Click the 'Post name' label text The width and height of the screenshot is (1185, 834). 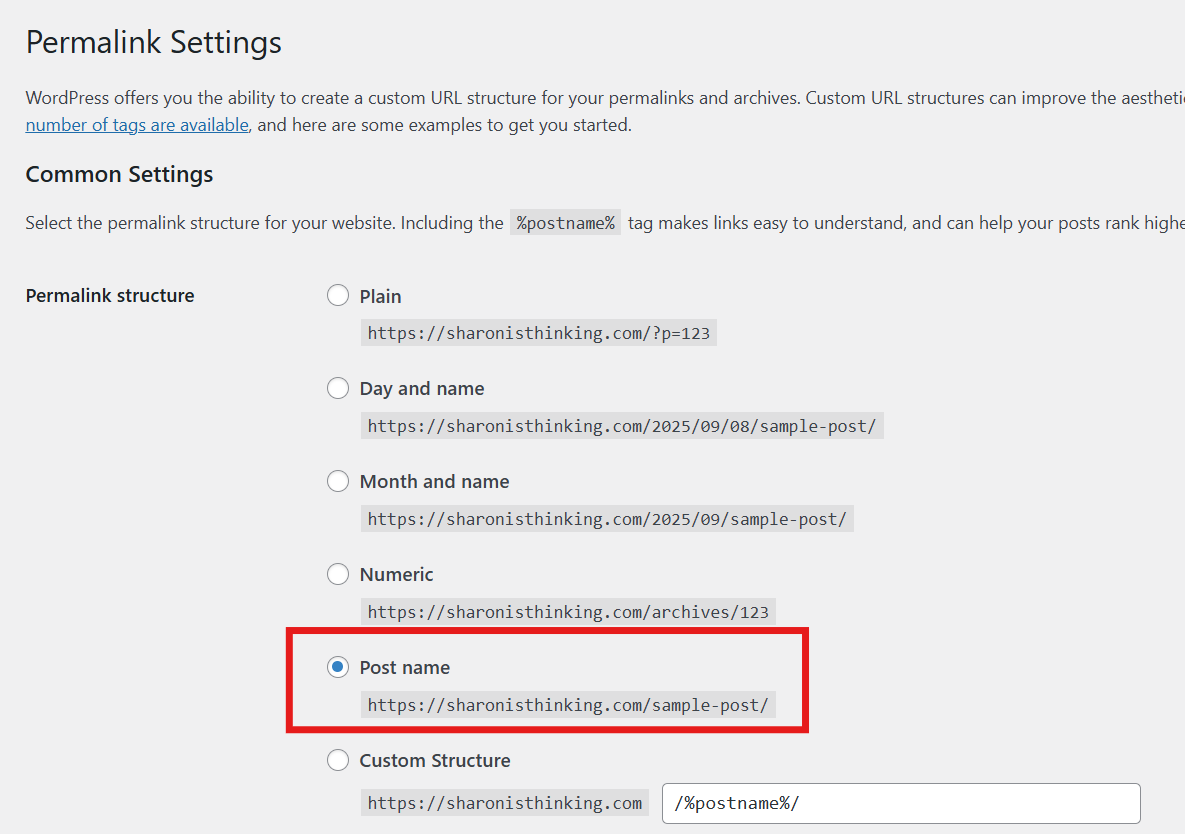coord(404,668)
